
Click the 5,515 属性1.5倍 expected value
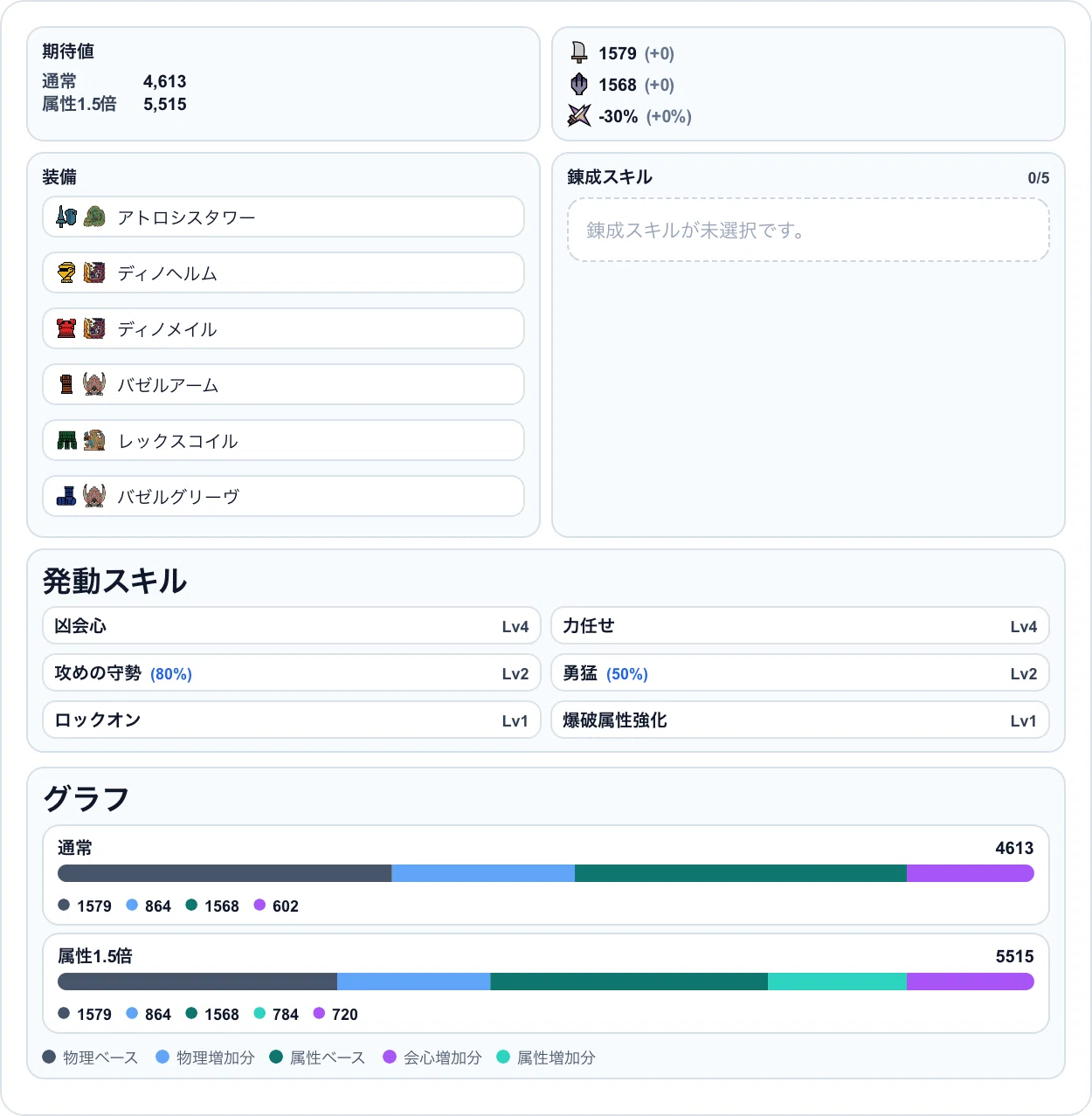coord(165,104)
